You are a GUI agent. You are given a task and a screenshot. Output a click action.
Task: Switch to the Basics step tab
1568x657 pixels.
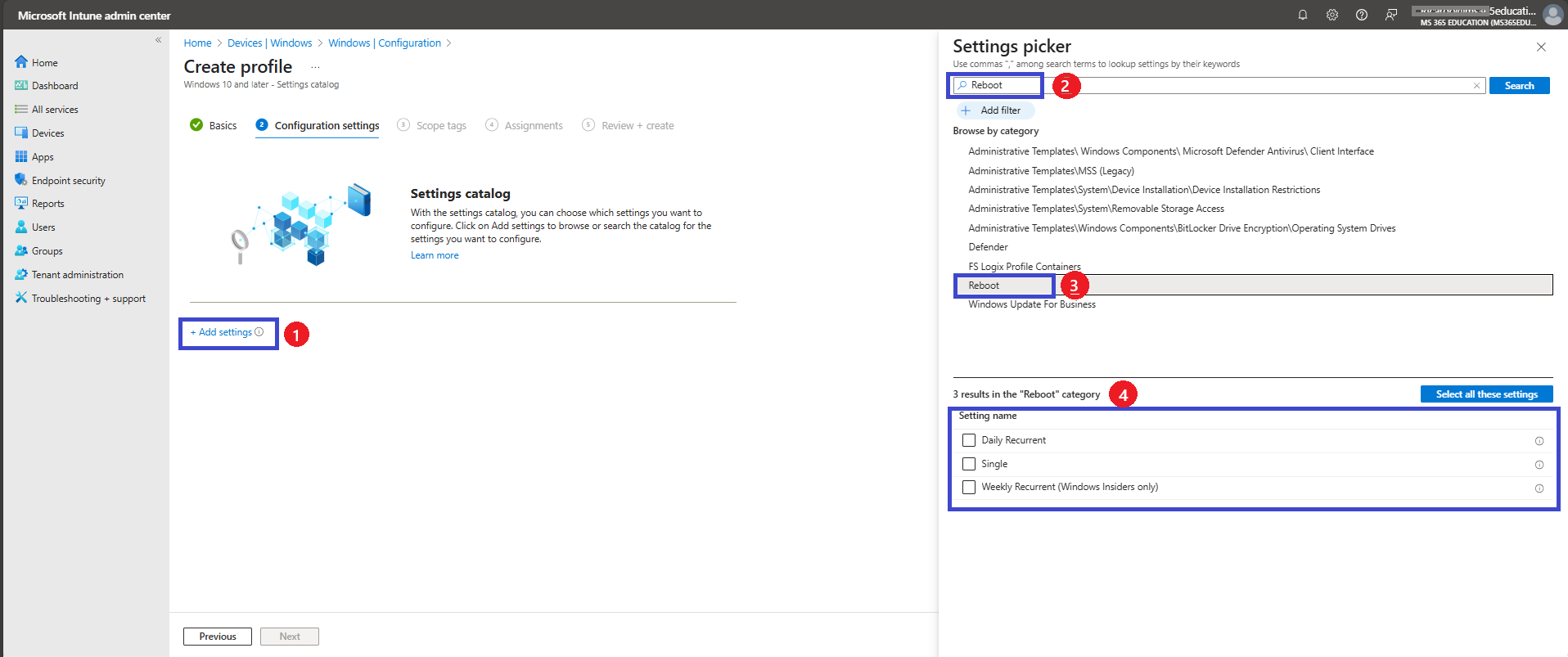coord(213,125)
